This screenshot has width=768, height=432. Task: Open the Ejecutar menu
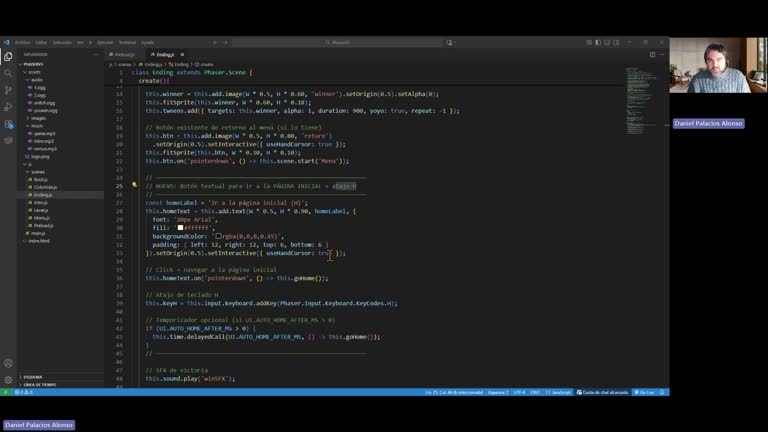[x=105, y=43]
